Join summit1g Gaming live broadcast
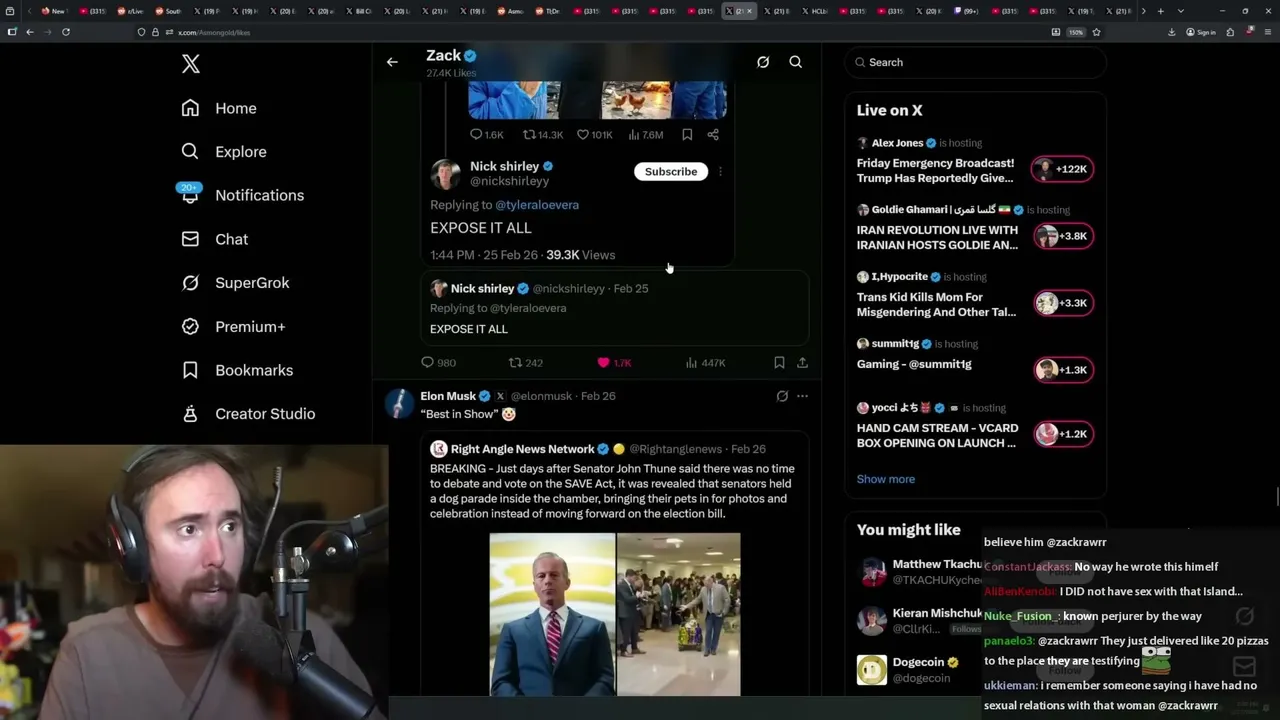The width and height of the screenshot is (1280, 720). coord(1063,370)
